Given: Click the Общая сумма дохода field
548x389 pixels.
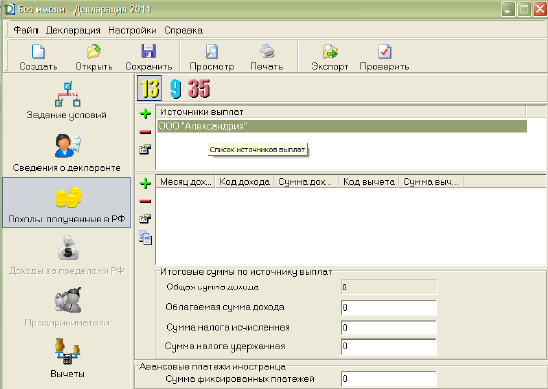Looking at the screenshot, I should coord(389,287).
